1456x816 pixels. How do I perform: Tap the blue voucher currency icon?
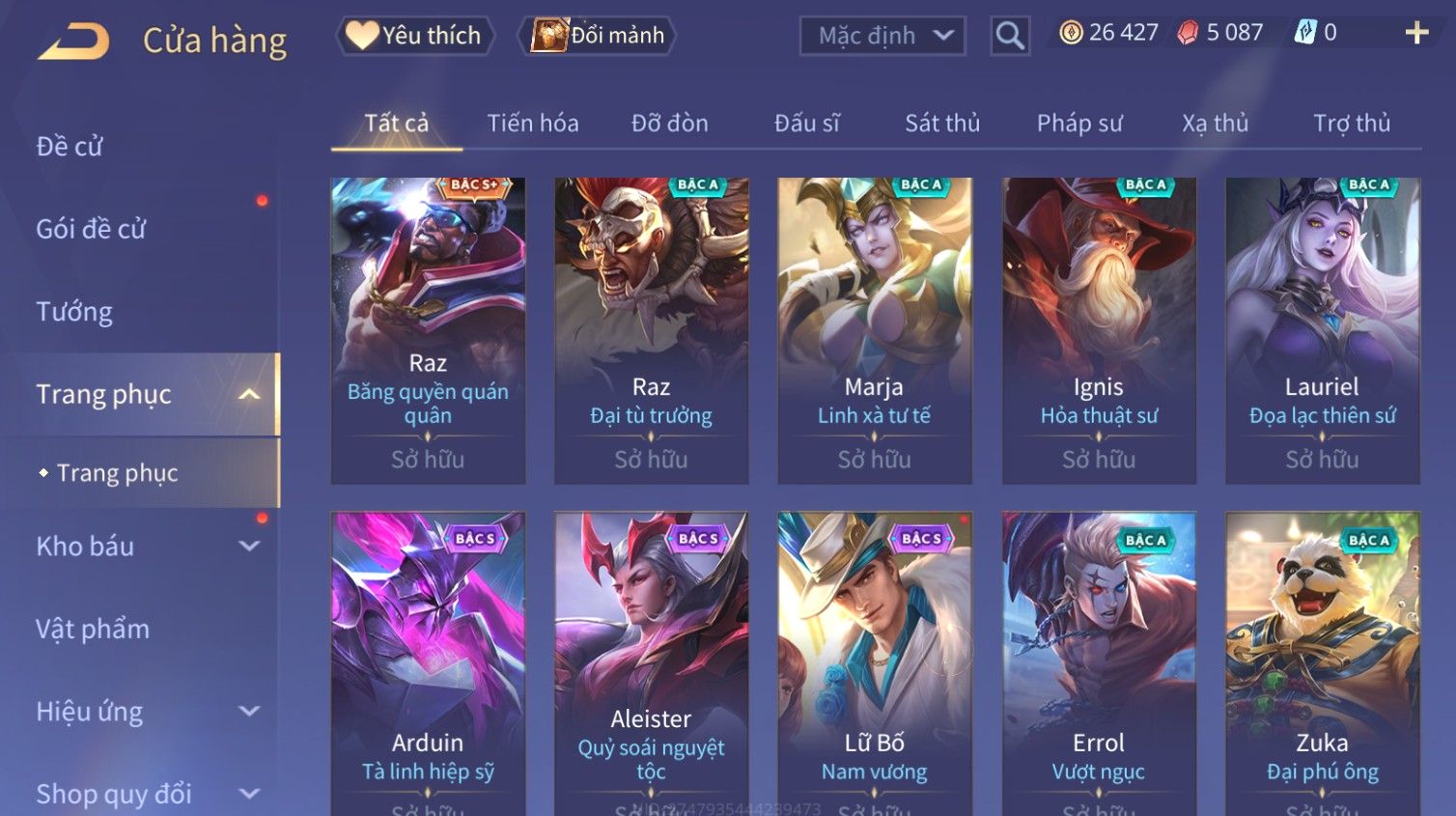tap(1305, 33)
